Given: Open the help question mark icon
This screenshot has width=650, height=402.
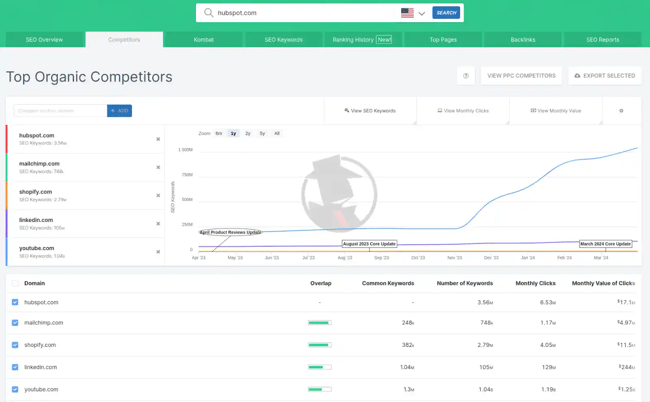Looking at the screenshot, I should point(466,76).
